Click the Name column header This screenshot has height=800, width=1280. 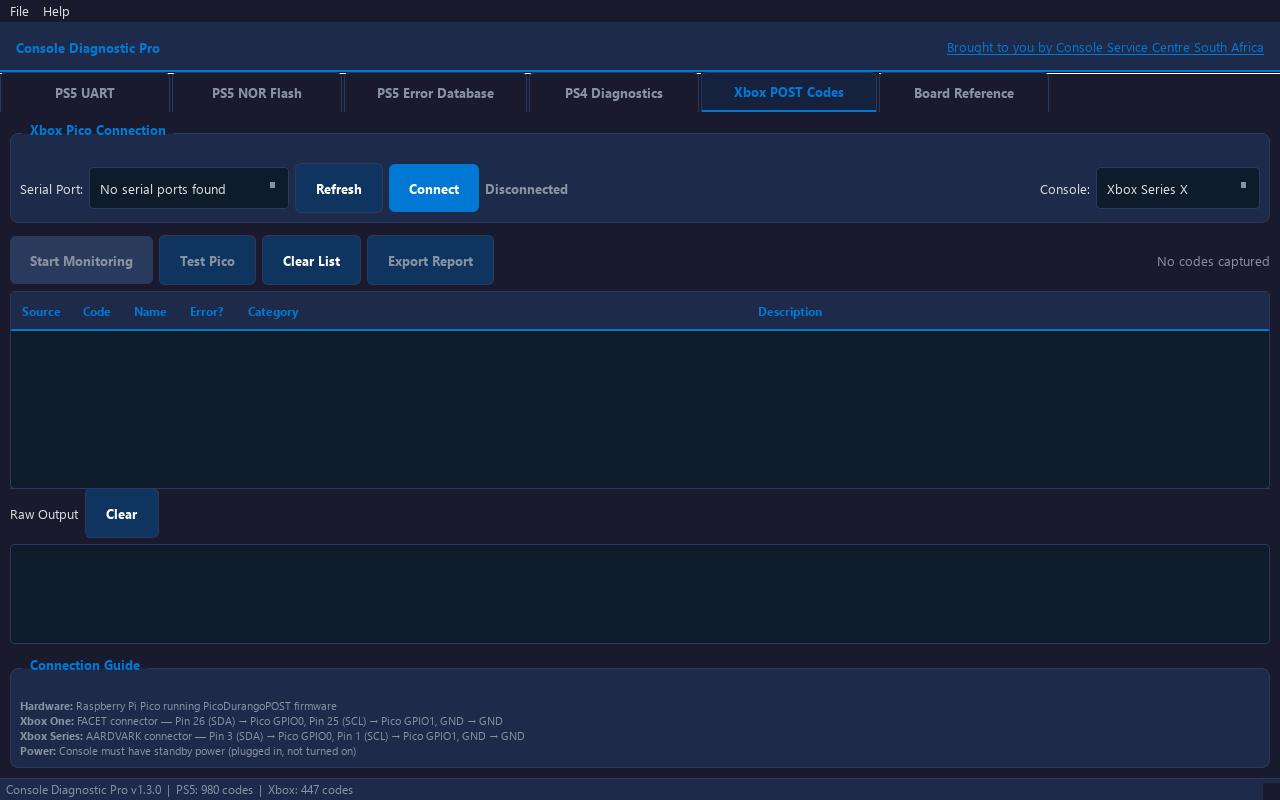150,312
